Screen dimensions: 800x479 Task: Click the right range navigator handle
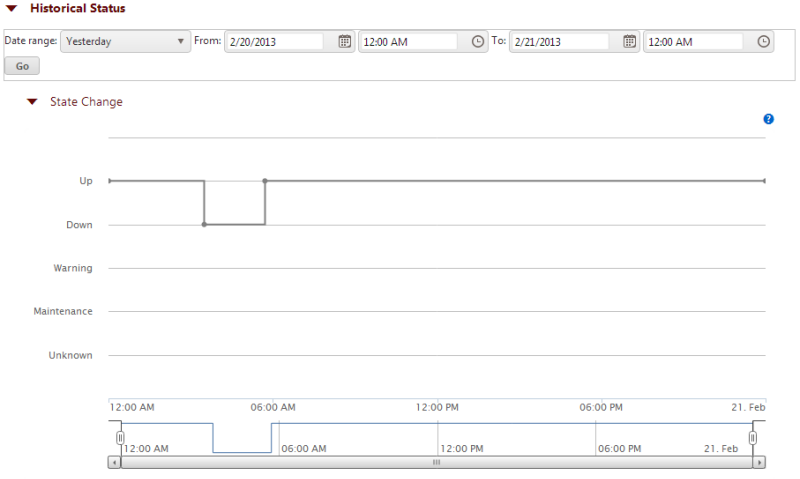[754, 438]
